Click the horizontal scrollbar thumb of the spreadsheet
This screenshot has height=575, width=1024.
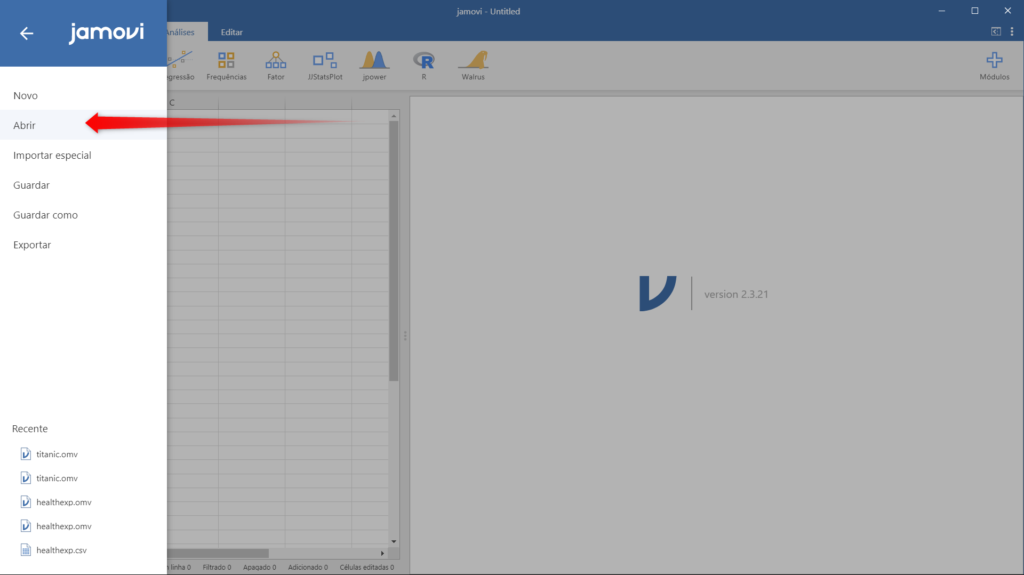(218, 553)
